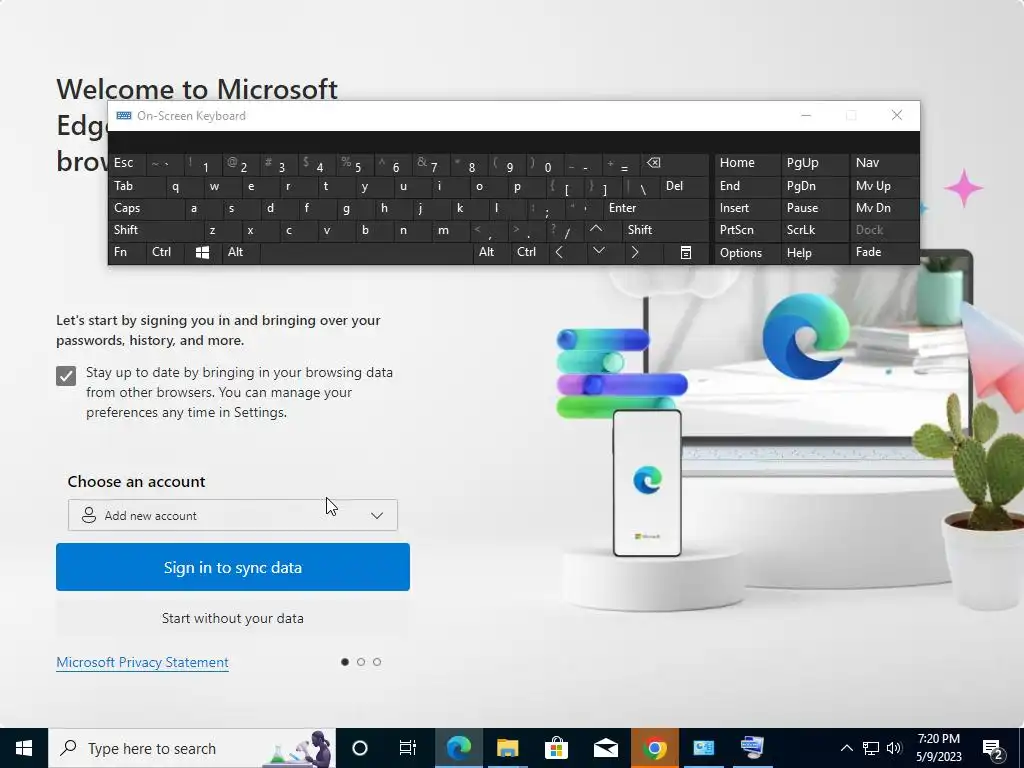Open the notification center icon
Screen dimensions: 1024x768
click(993, 748)
